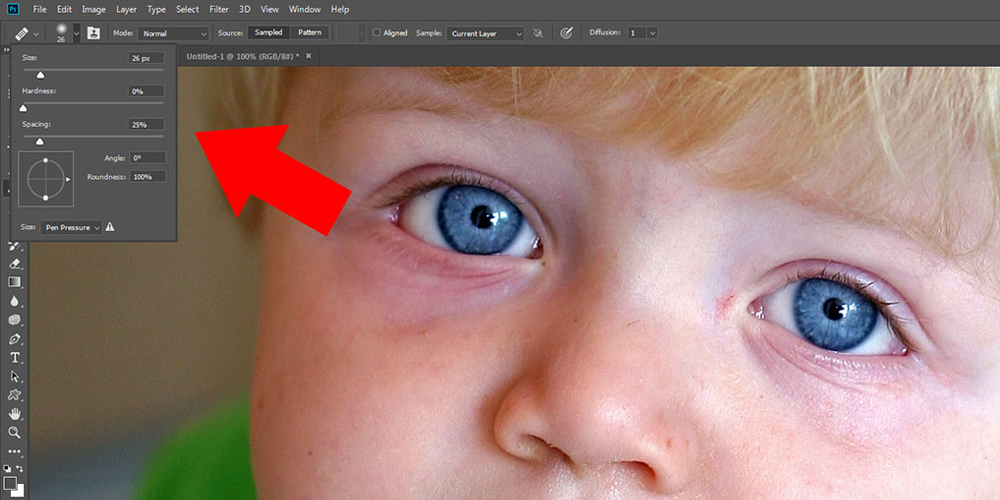Open the brush picker dropdown arrow

77,33
